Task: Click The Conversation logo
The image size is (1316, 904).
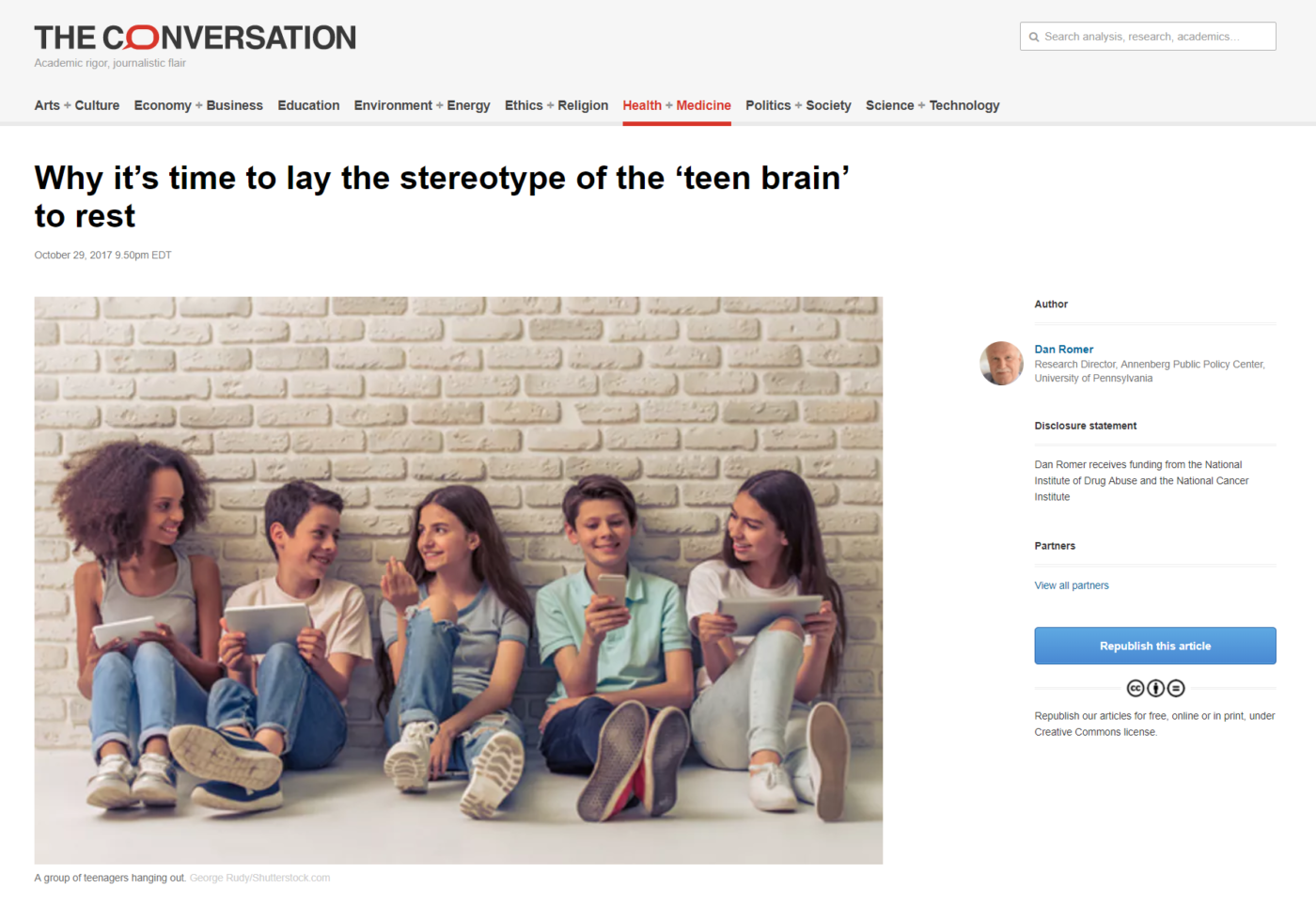Action: pos(195,37)
